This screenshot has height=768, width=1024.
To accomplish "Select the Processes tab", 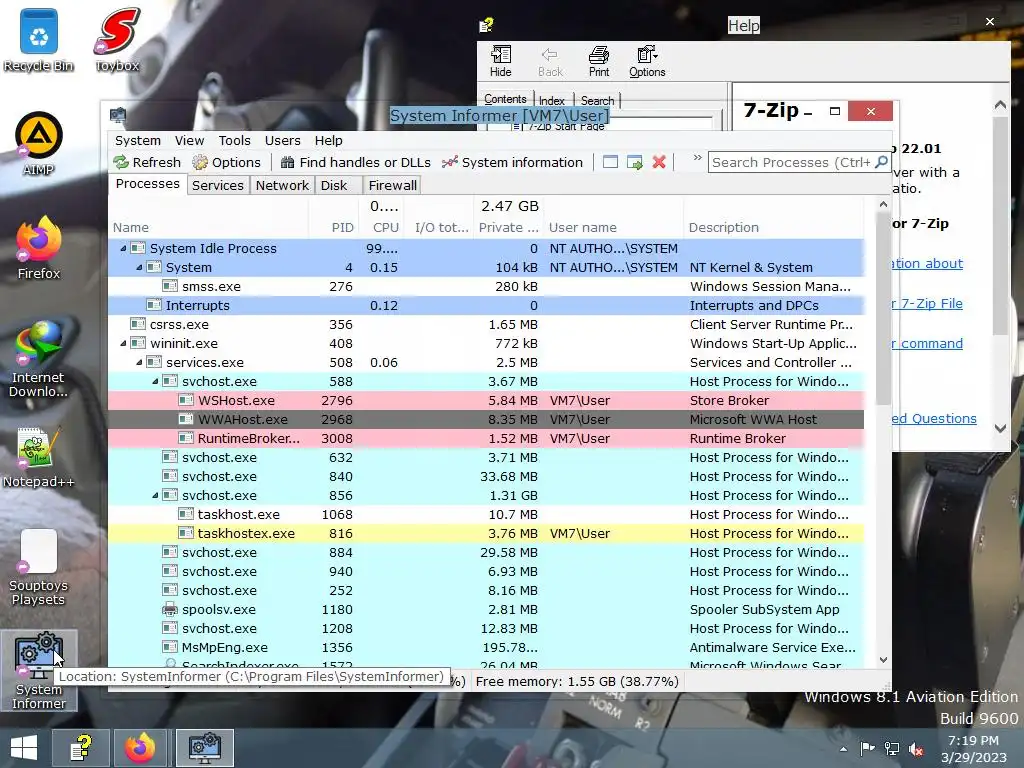I will pos(147,184).
